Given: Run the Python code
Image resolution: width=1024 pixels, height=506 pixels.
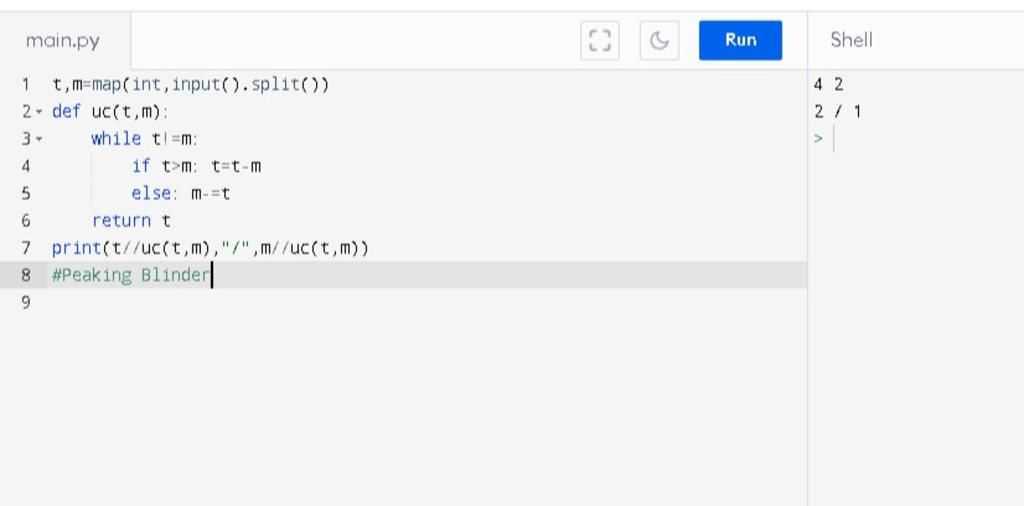Looking at the screenshot, I should pos(740,40).
